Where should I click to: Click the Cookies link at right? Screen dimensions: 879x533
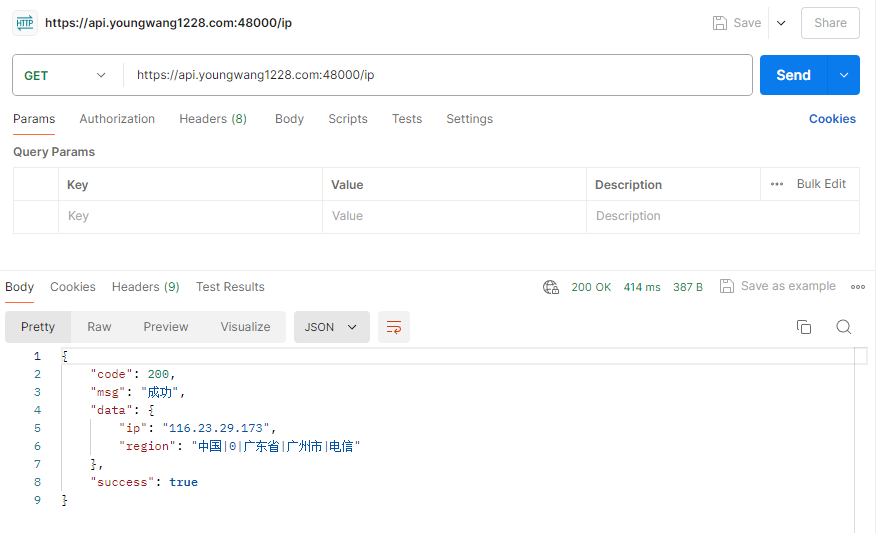coord(832,119)
